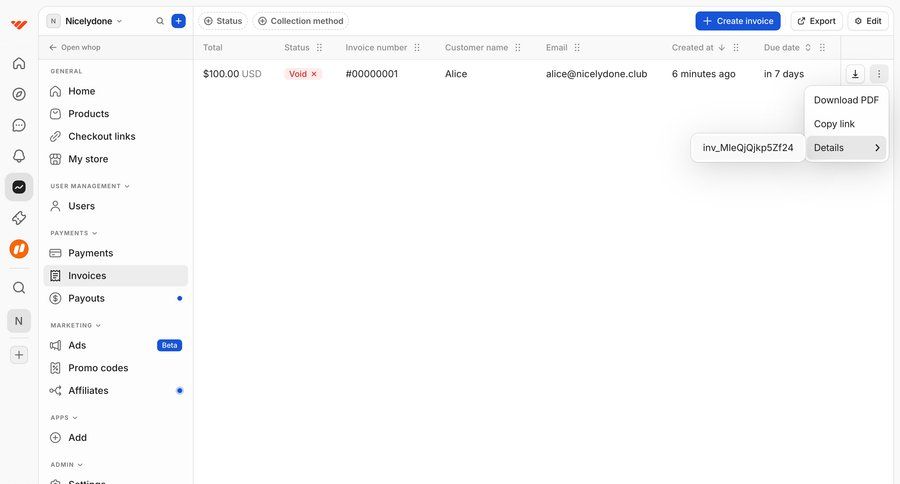Expand the Details submenu arrow
This screenshot has height=484, width=900.
877,148
